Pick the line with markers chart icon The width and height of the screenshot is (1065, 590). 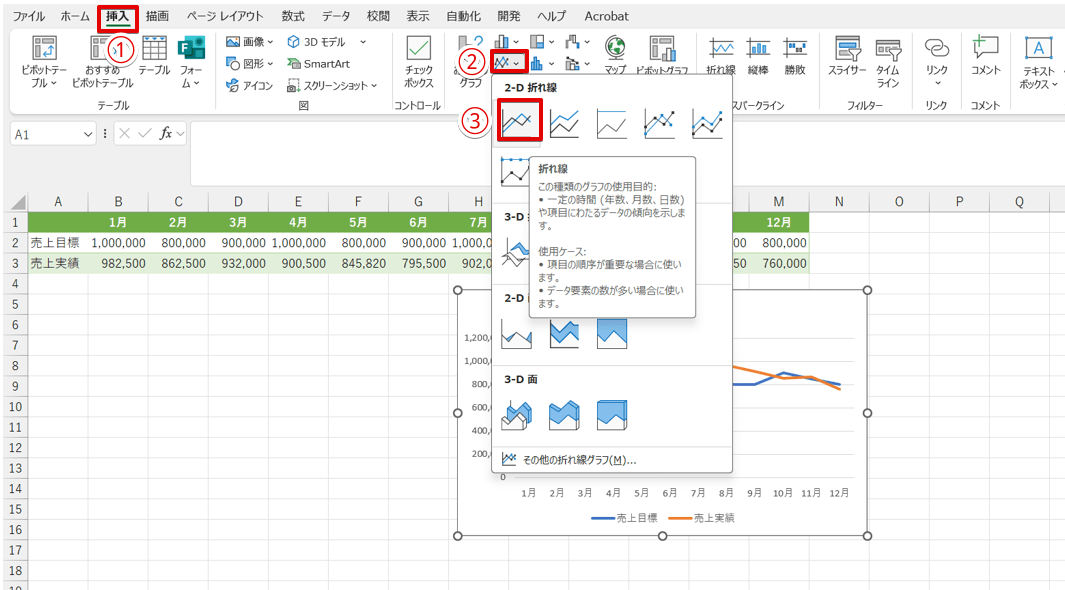[659, 123]
